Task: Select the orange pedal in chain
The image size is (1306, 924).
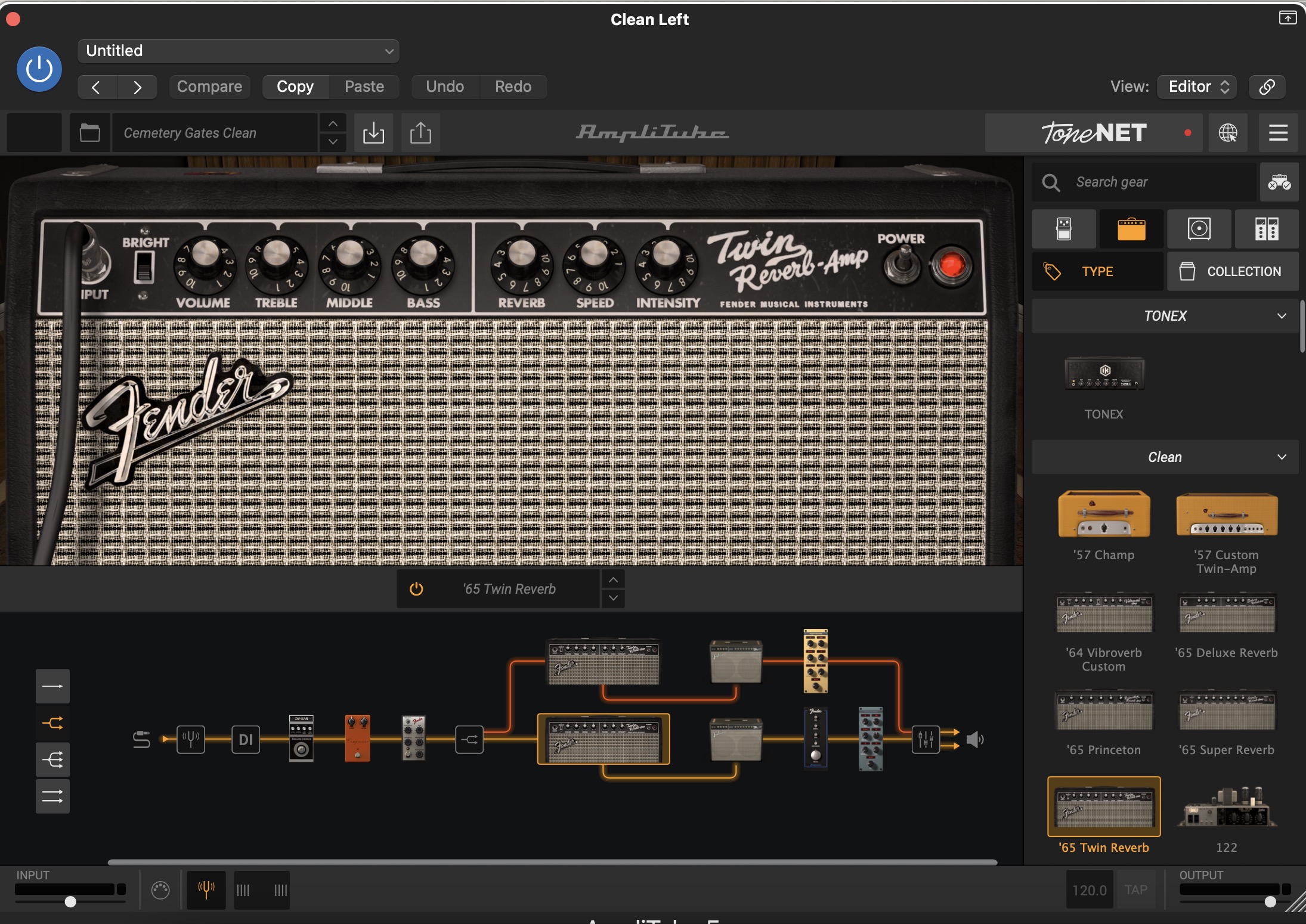Action: pos(358,738)
